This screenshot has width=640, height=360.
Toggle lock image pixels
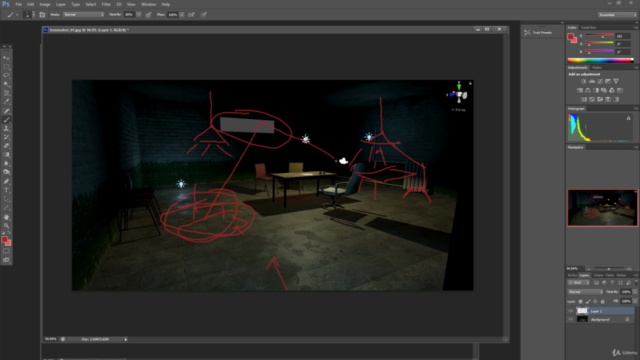[588, 302]
